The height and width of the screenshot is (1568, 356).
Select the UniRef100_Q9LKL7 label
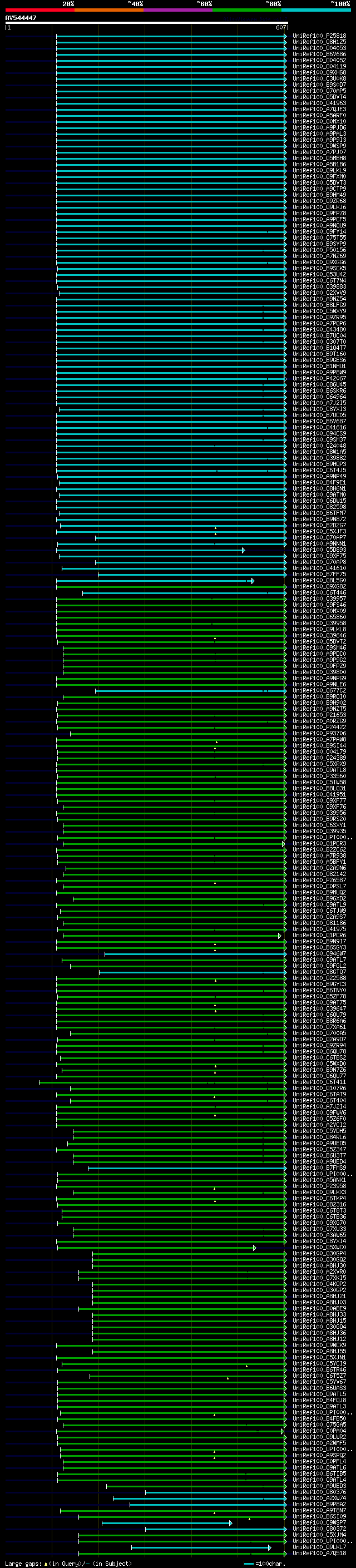click(319, 1547)
